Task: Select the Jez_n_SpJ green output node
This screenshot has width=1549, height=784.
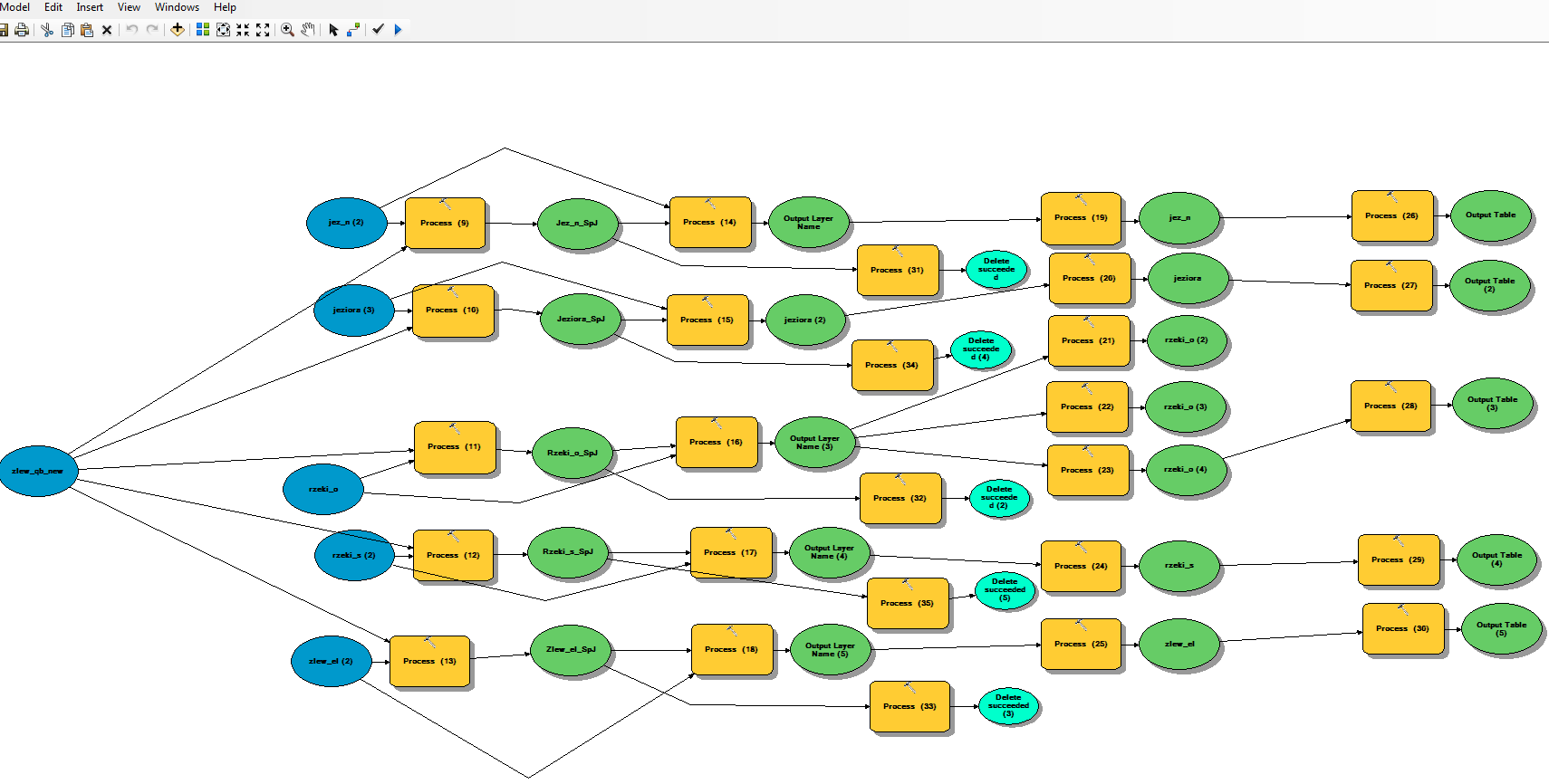Action: click(x=578, y=223)
